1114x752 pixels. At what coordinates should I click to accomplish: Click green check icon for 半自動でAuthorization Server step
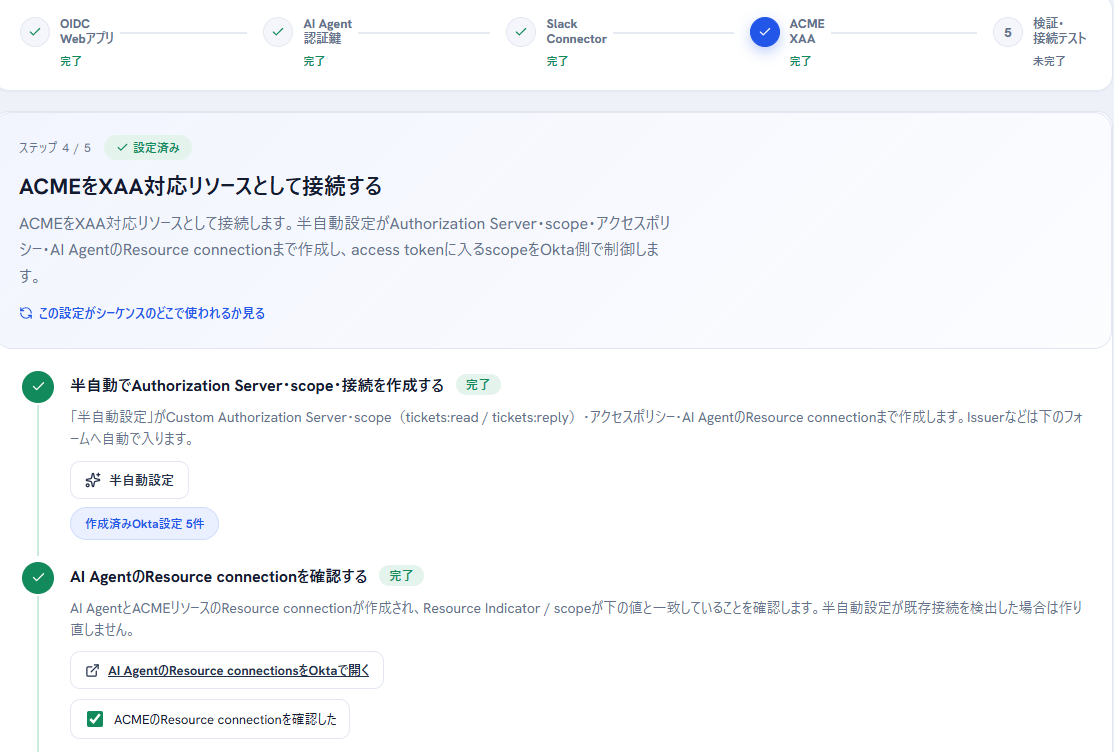pos(38,387)
